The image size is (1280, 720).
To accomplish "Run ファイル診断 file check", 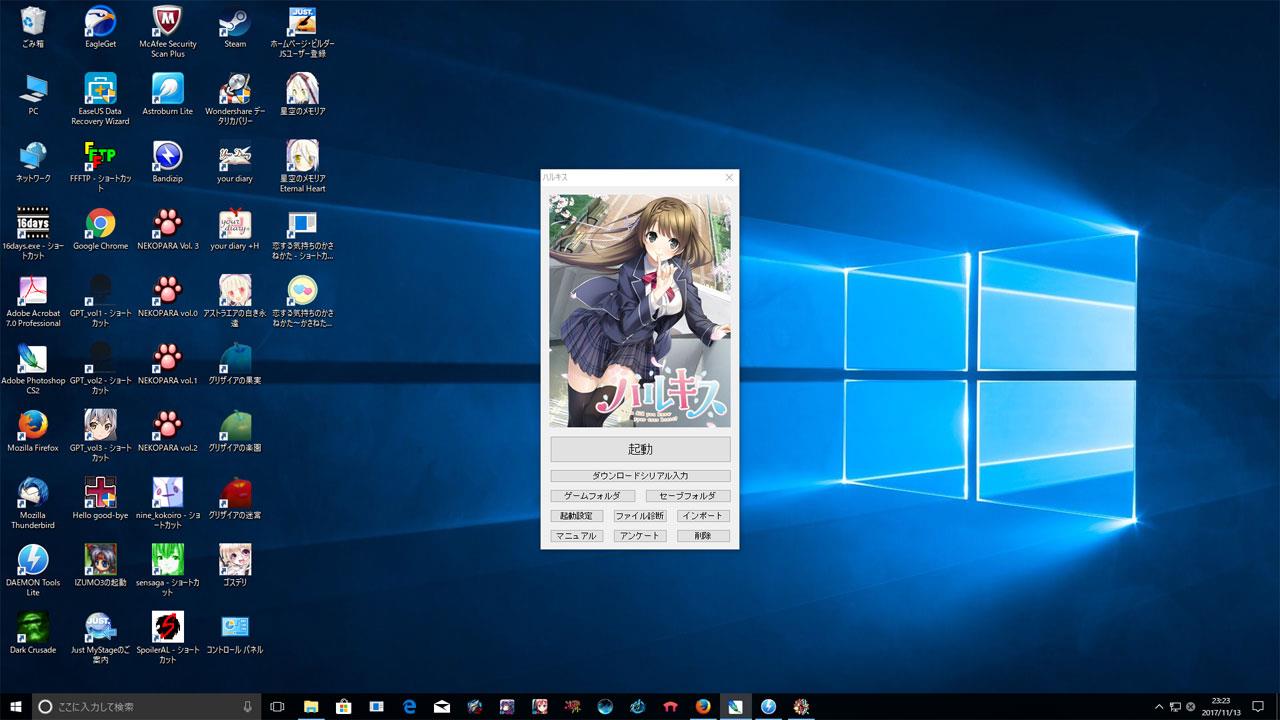I will coord(640,516).
